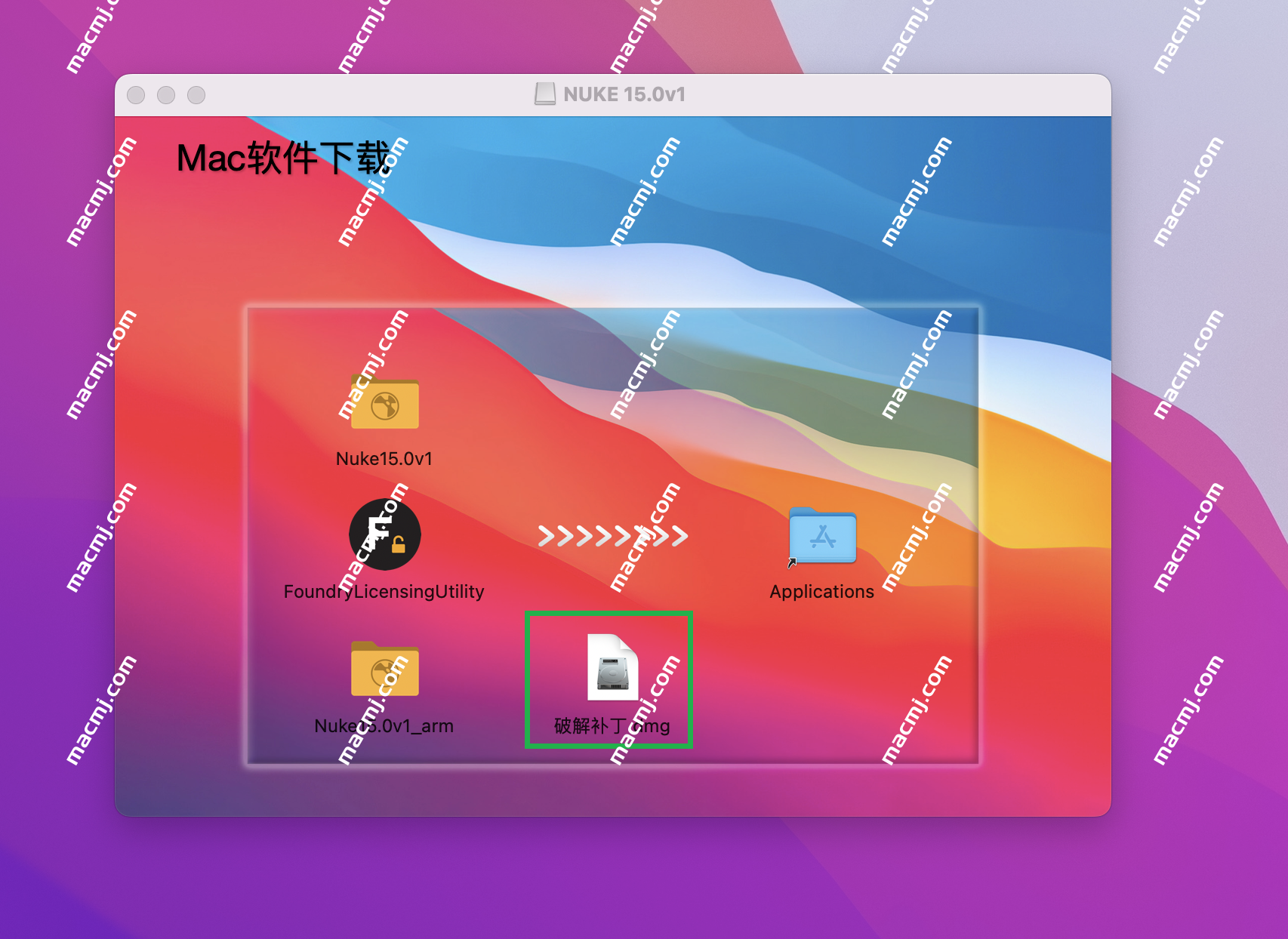Minimize the NUKE 15.0v1 window
The height and width of the screenshot is (939, 1288).
point(166,95)
